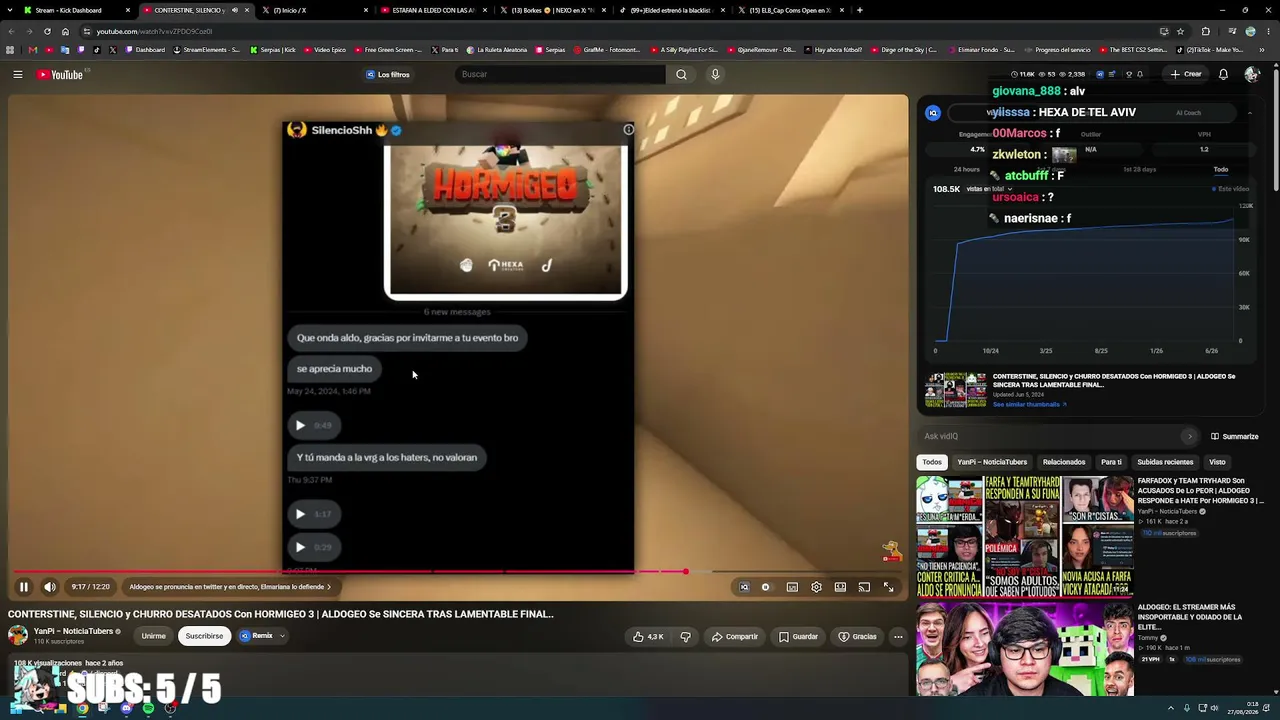Viewport: 1280px width, 720px height.
Task: Switch to the (7) Inicio / X tab
Action: coord(316,10)
